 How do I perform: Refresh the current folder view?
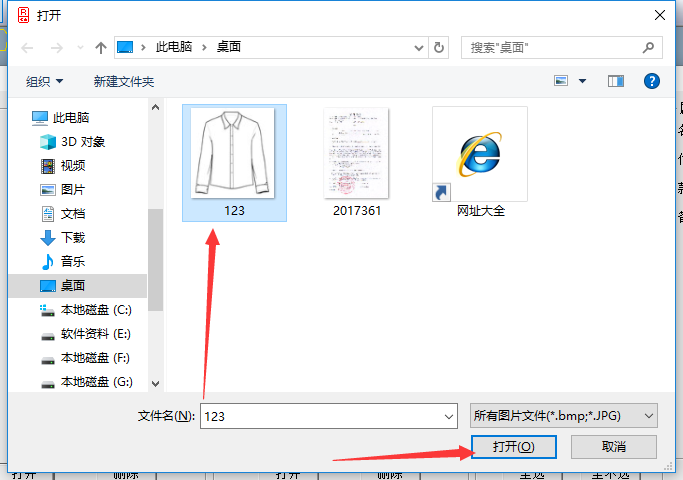(x=440, y=47)
